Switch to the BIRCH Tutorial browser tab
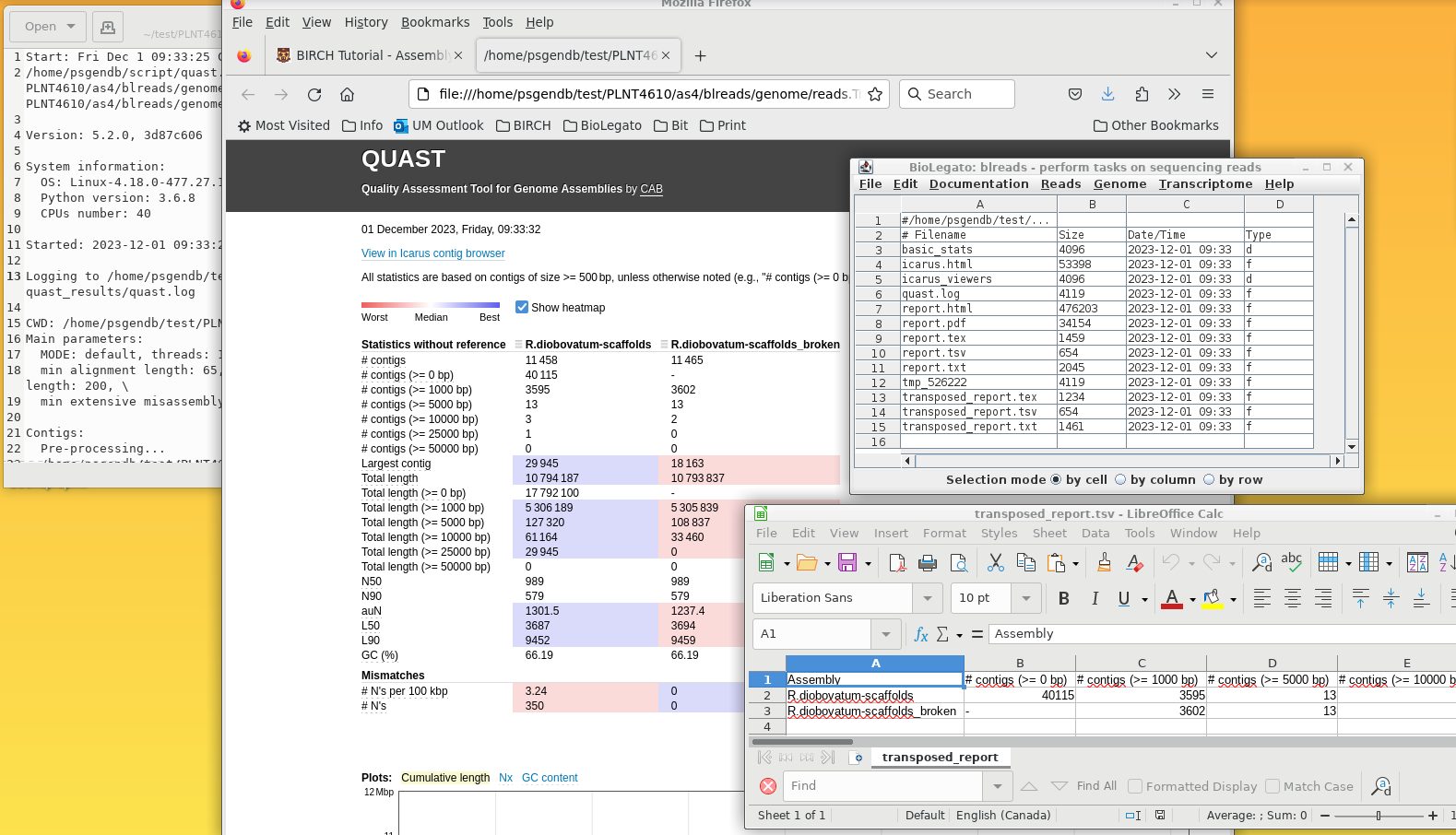Image resolution: width=1456 pixels, height=835 pixels. (x=369, y=55)
